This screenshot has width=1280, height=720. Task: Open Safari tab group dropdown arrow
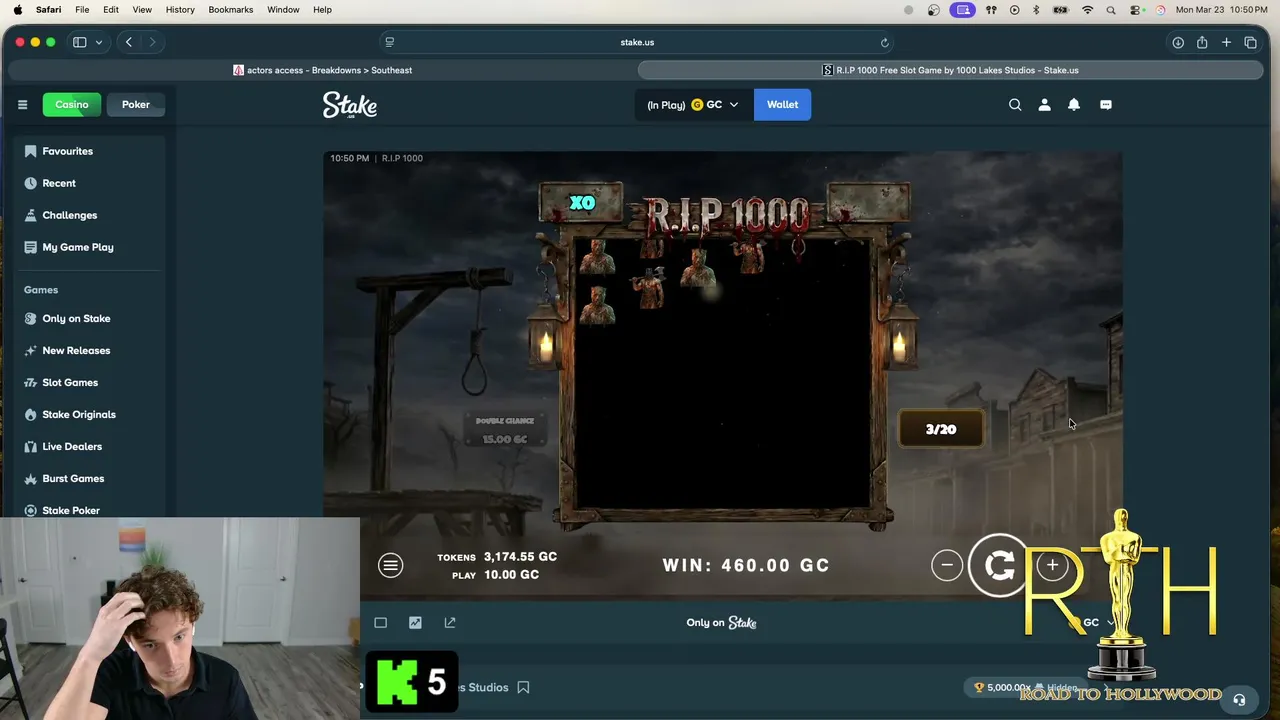pyautogui.click(x=98, y=42)
